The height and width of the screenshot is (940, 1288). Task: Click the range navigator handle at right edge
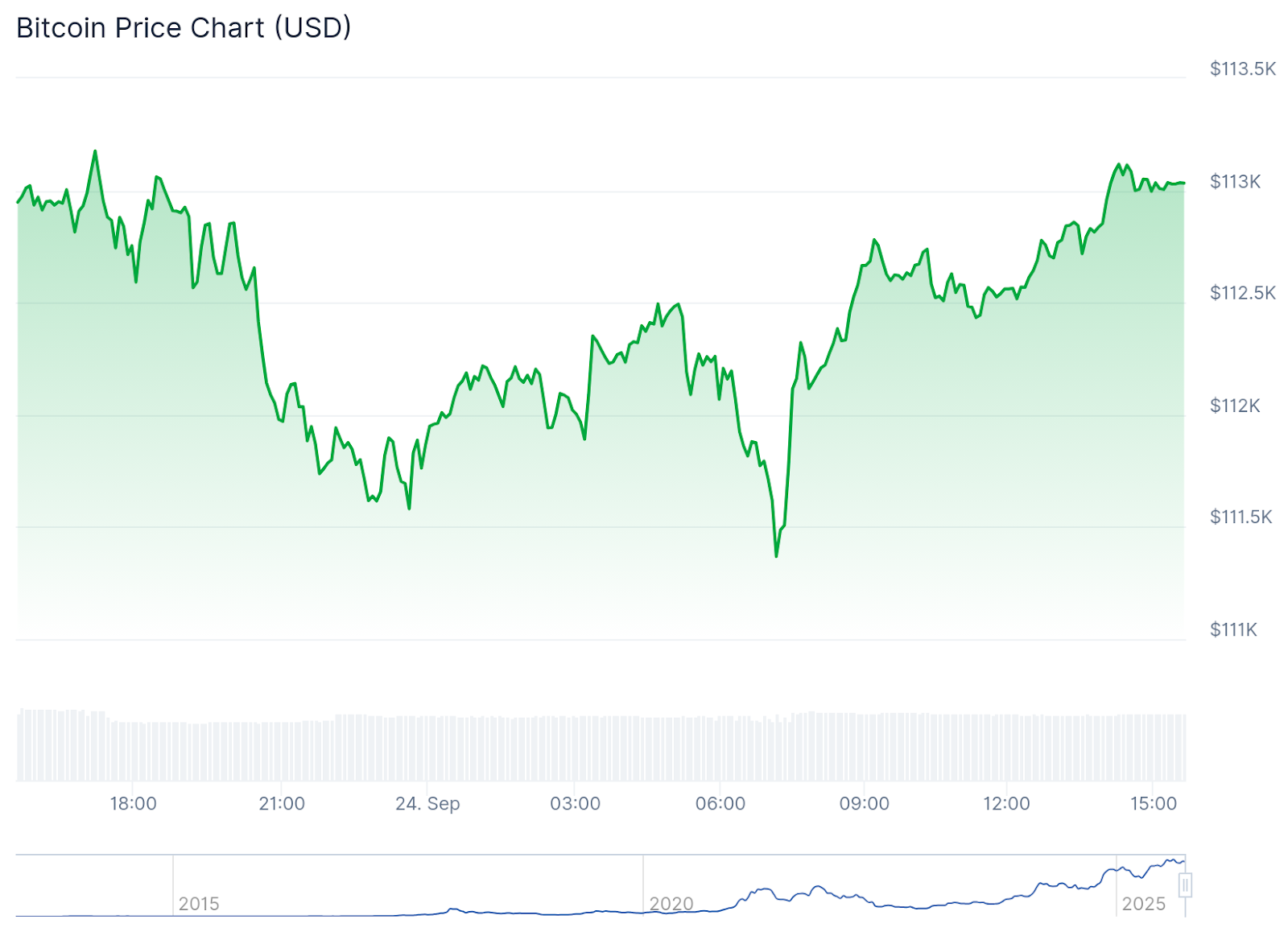click(x=1185, y=885)
